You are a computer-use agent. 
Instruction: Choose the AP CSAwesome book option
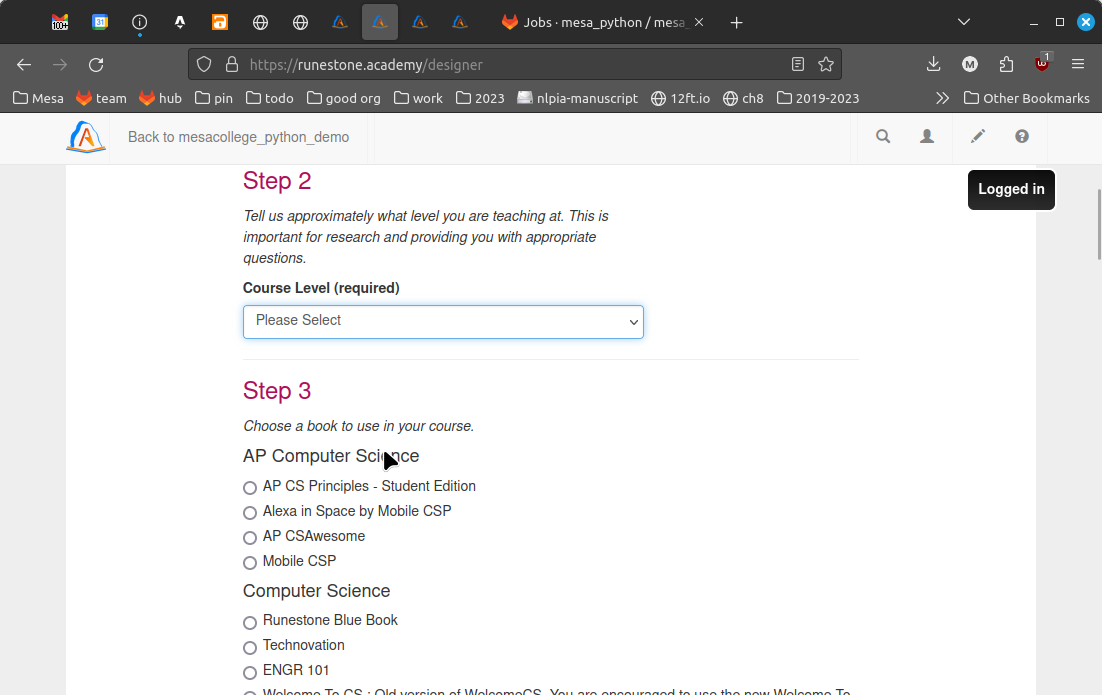[x=250, y=538]
